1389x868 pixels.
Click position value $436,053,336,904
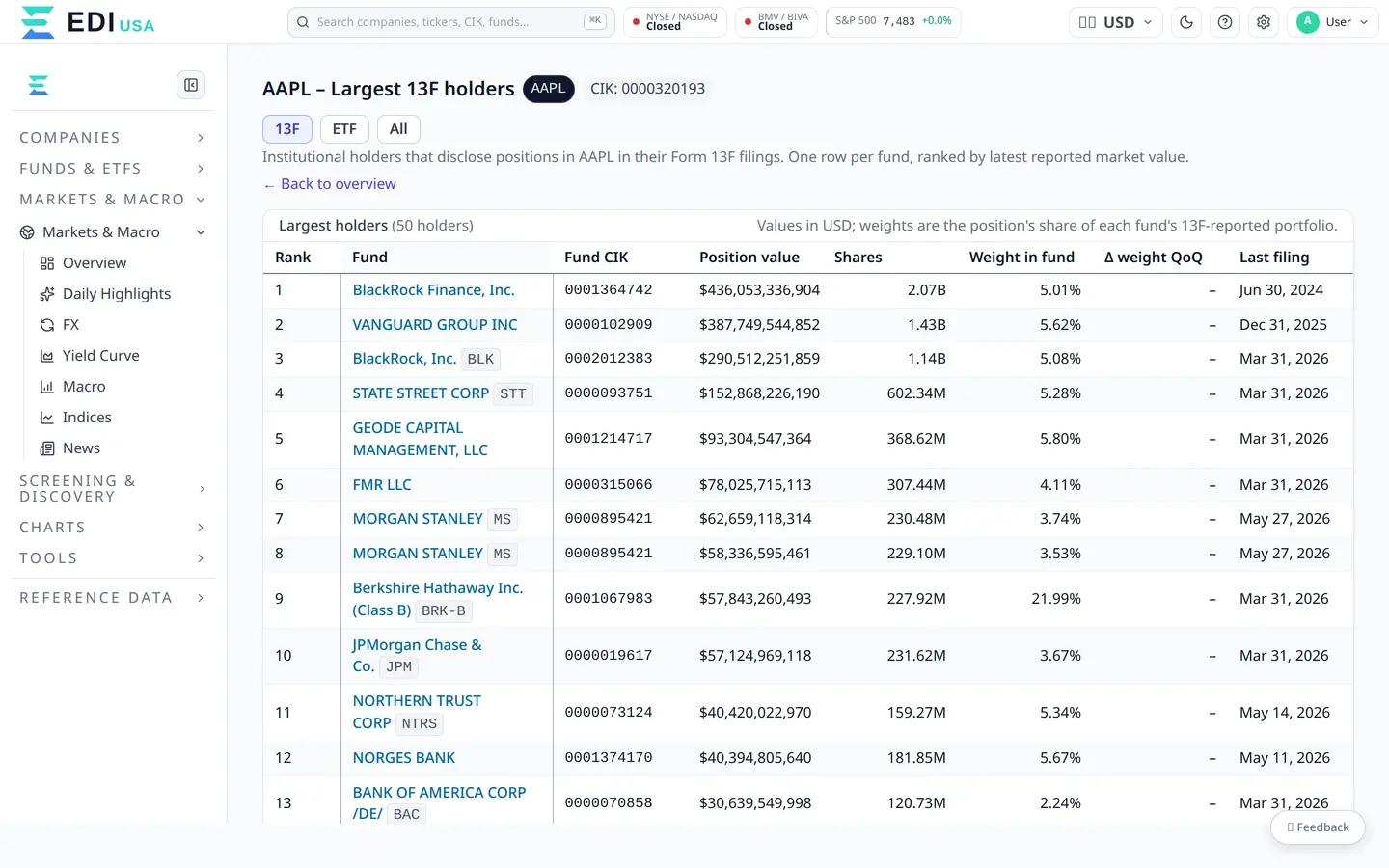pos(759,290)
